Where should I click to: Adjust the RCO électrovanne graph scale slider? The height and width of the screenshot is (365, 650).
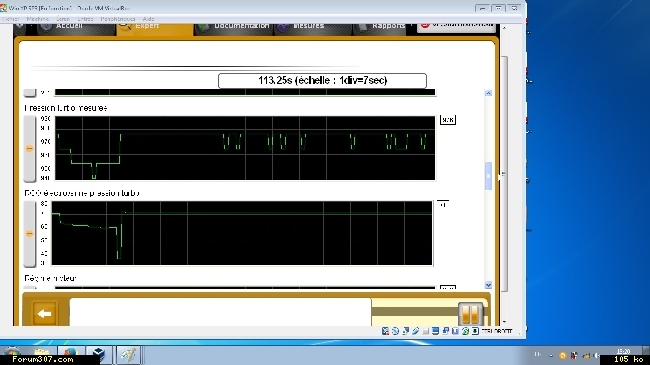pos(29,234)
